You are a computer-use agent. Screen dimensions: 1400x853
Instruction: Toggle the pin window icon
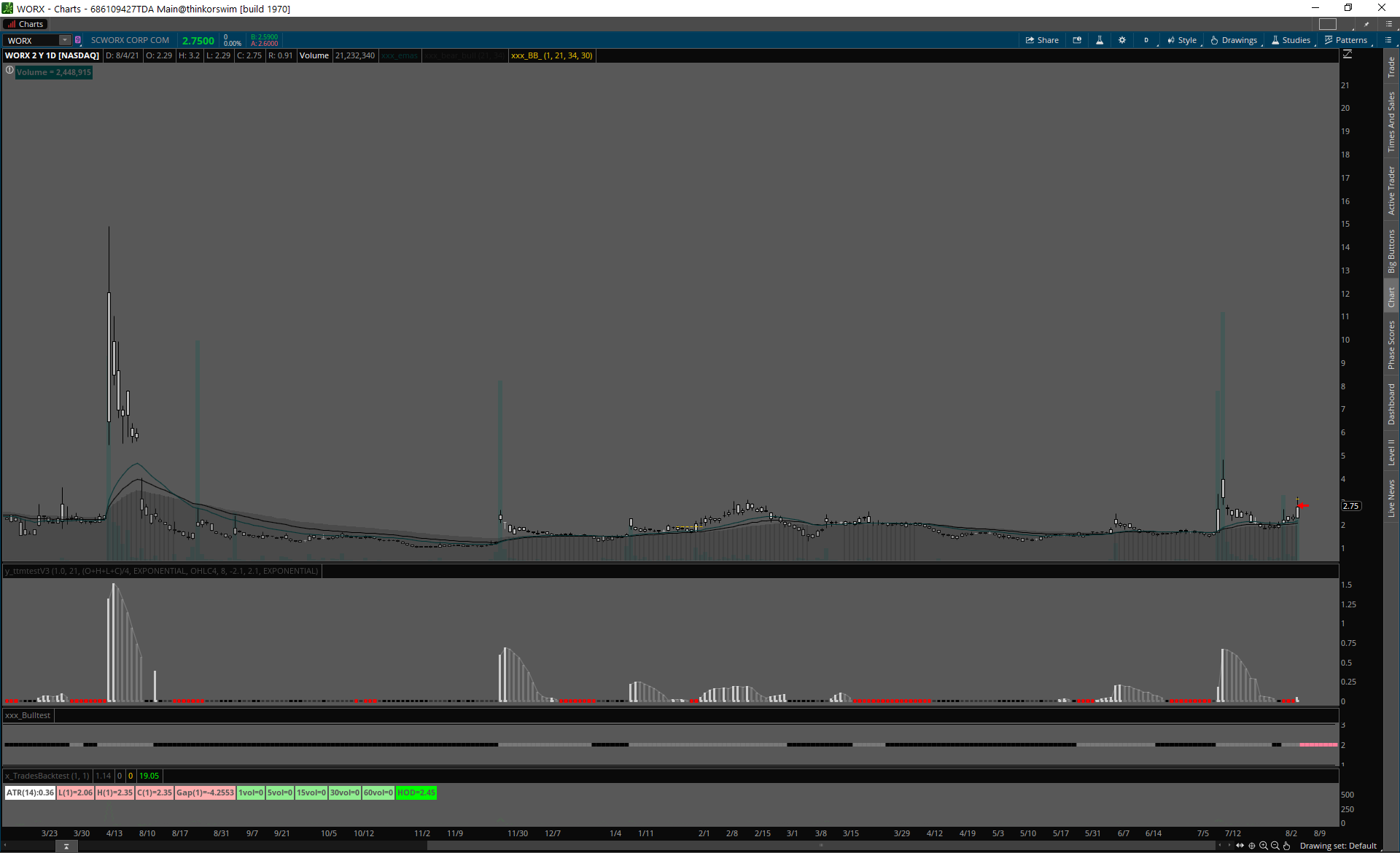coord(1367,24)
